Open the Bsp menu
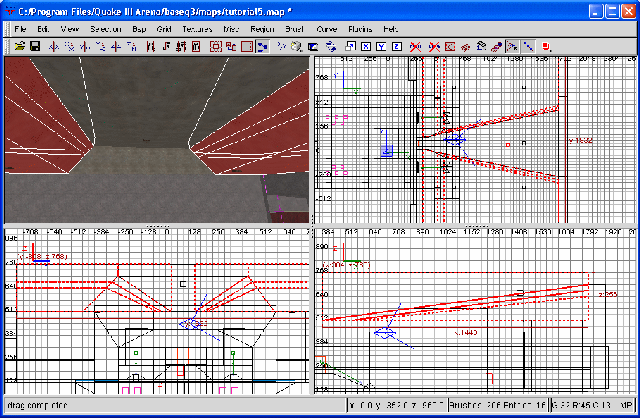This screenshot has height=418, width=640. click(139, 29)
